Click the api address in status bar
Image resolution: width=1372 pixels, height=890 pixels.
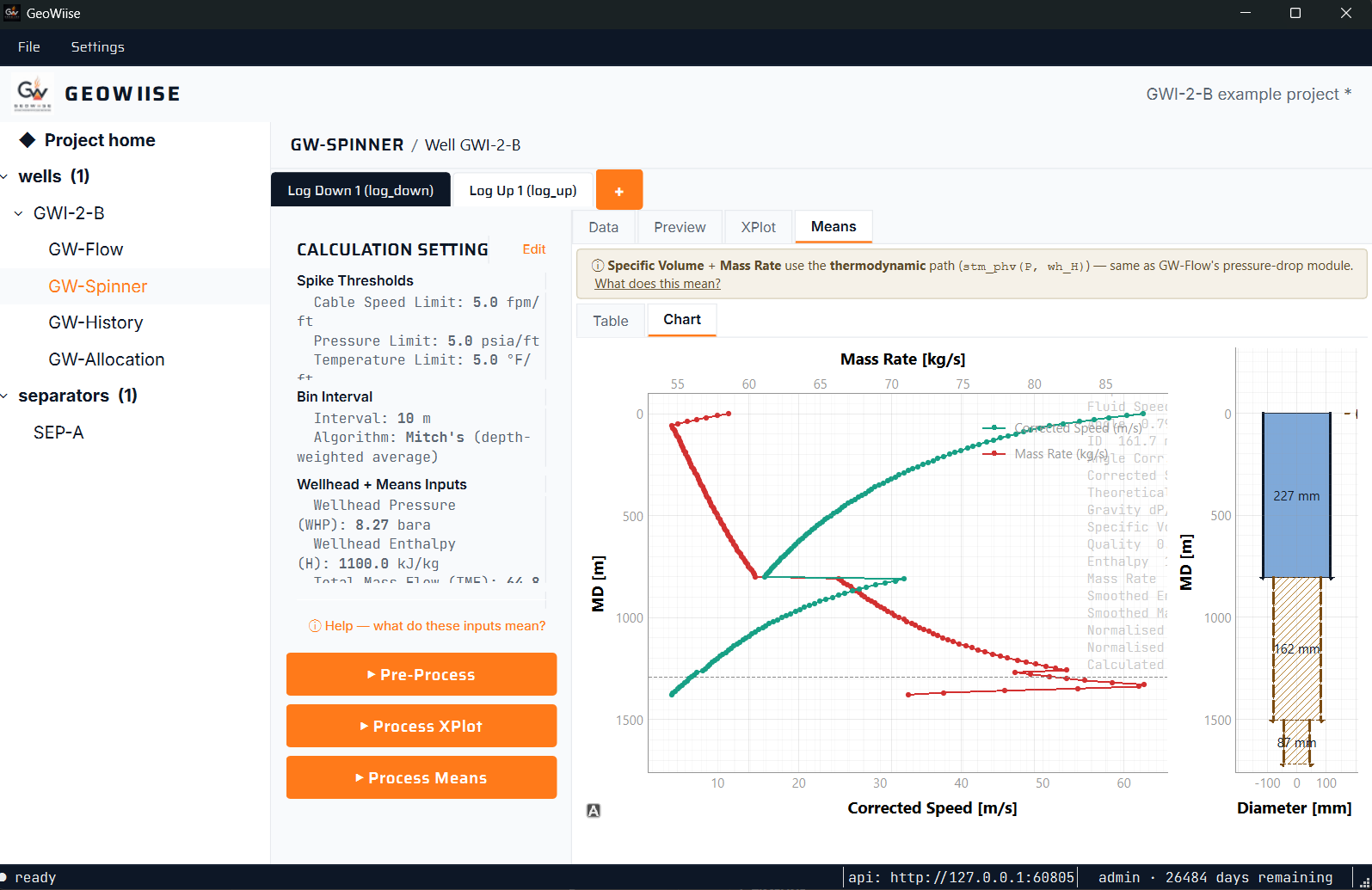click(962, 877)
